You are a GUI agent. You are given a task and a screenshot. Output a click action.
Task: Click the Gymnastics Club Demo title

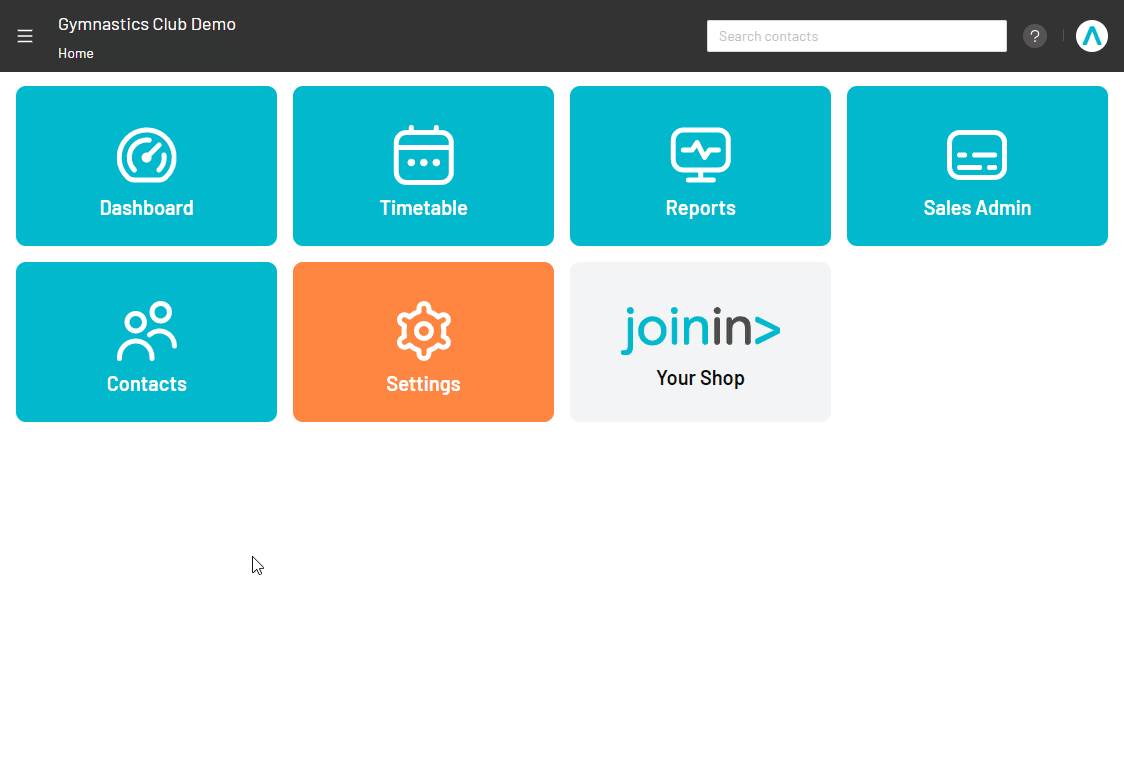click(147, 24)
